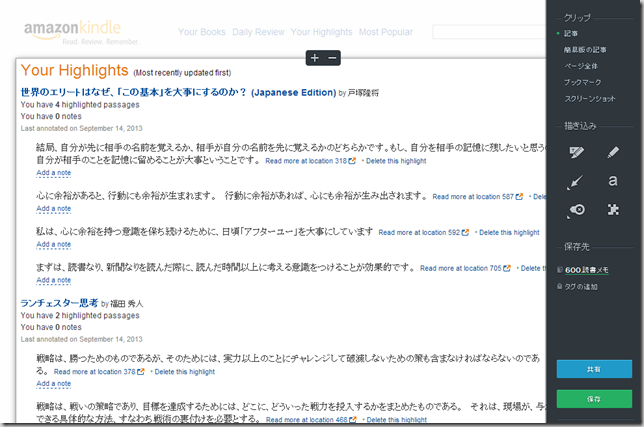Expand clip selection with plus button
This screenshot has width=644, height=427.
[x=315, y=58]
